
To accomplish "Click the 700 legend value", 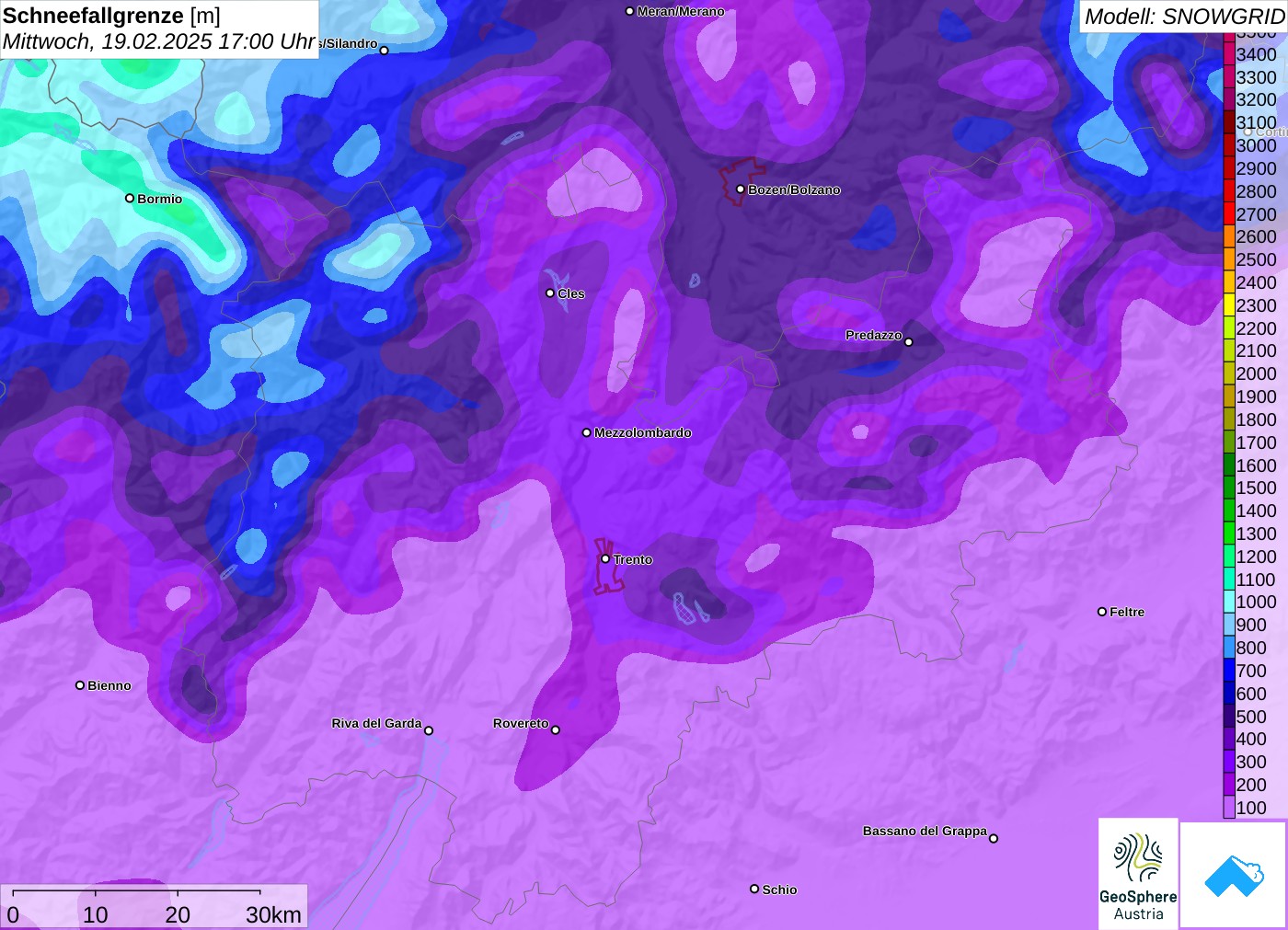I will pyautogui.click(x=1251, y=671).
